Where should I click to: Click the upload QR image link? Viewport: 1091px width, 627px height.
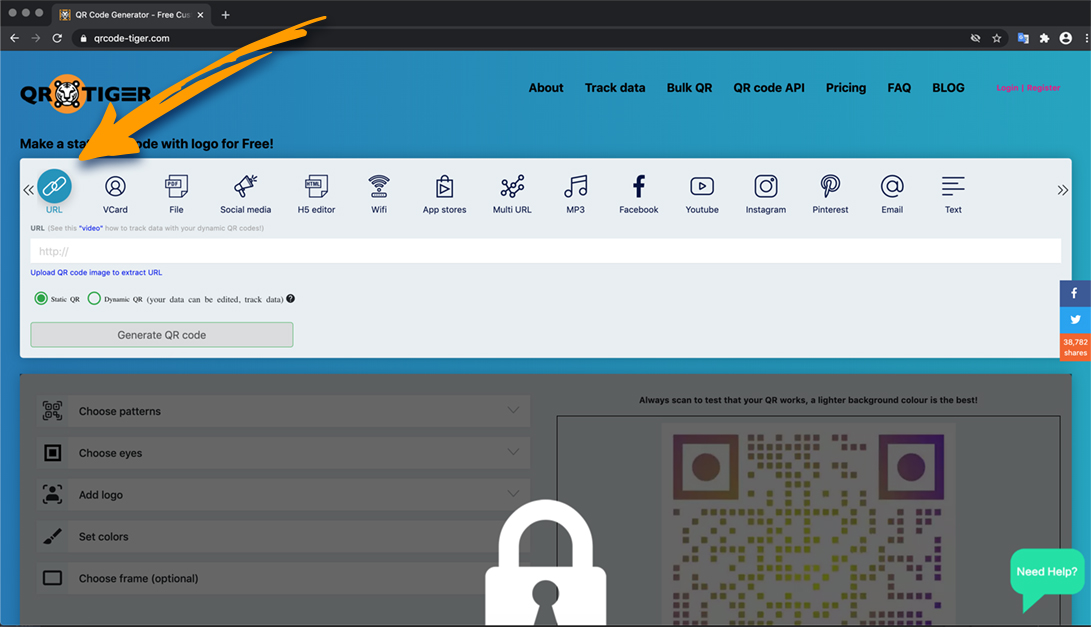point(96,272)
